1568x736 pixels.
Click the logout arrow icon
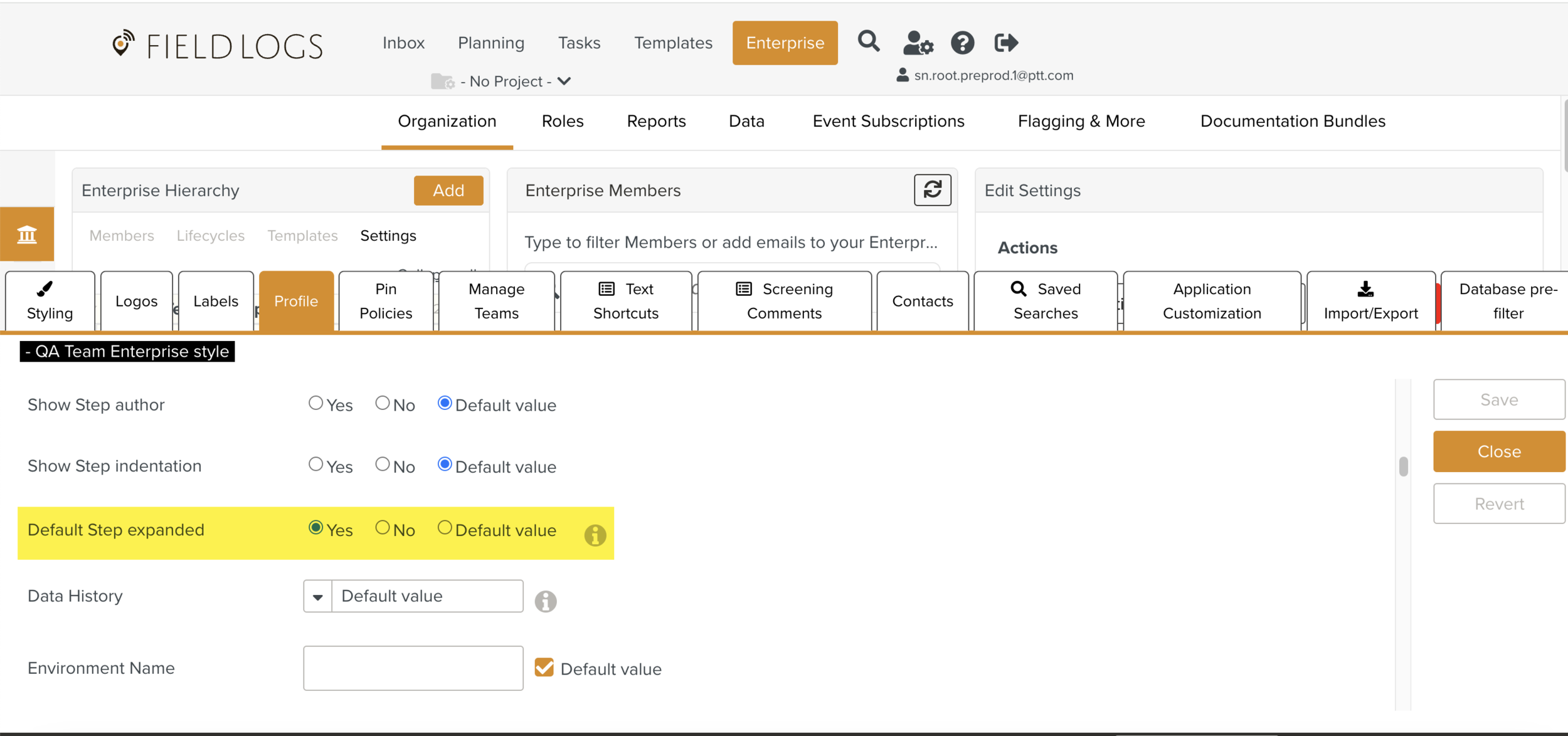[x=1006, y=43]
